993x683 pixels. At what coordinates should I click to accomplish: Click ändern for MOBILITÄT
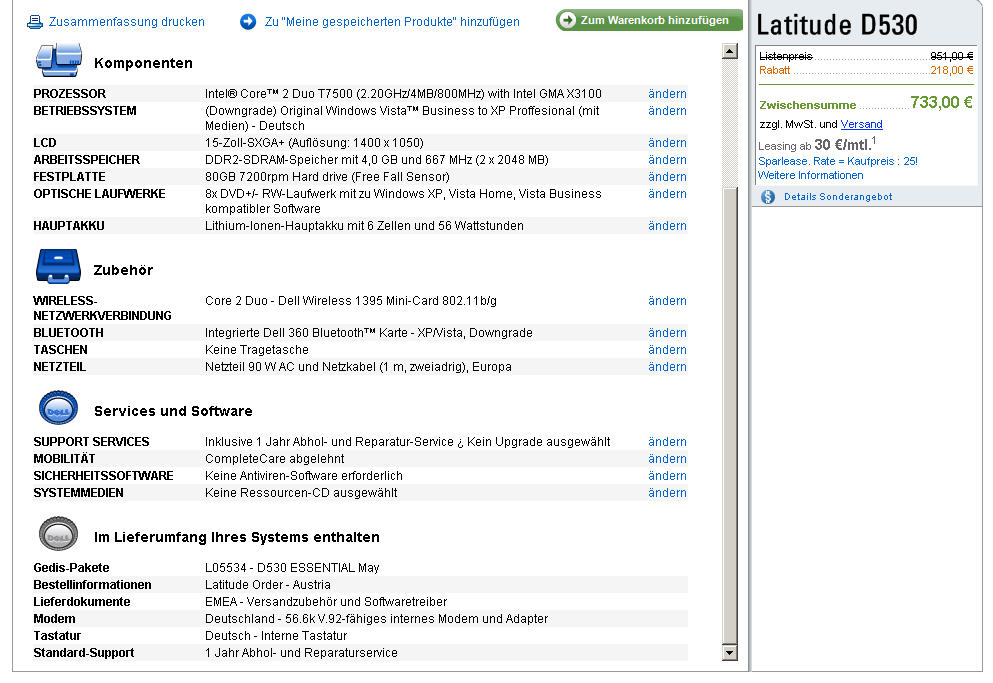pos(667,459)
